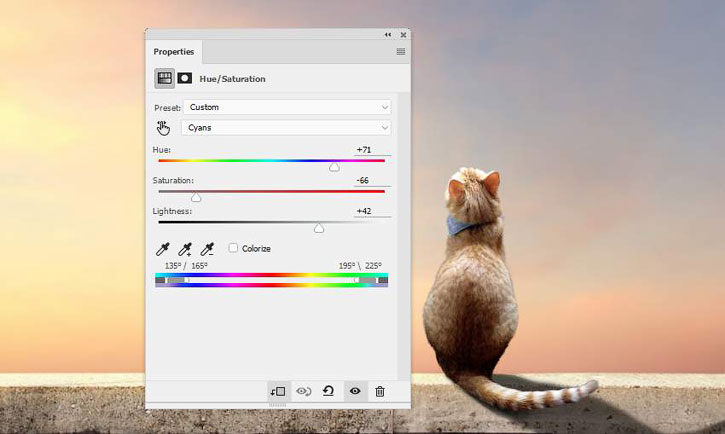Click the 135° / 165° range text

(x=186, y=266)
